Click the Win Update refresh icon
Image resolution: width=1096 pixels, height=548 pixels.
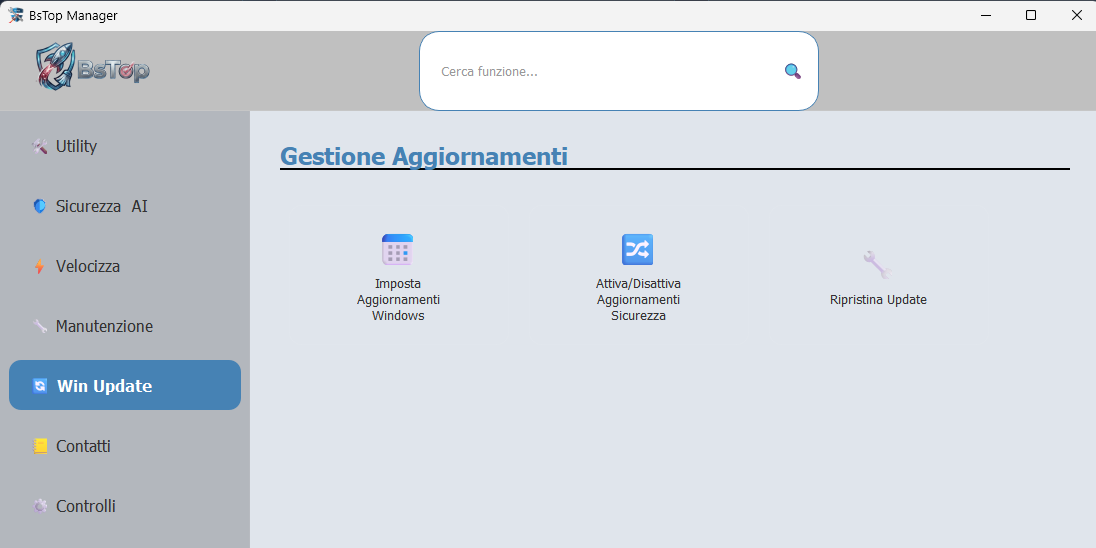tap(40, 386)
